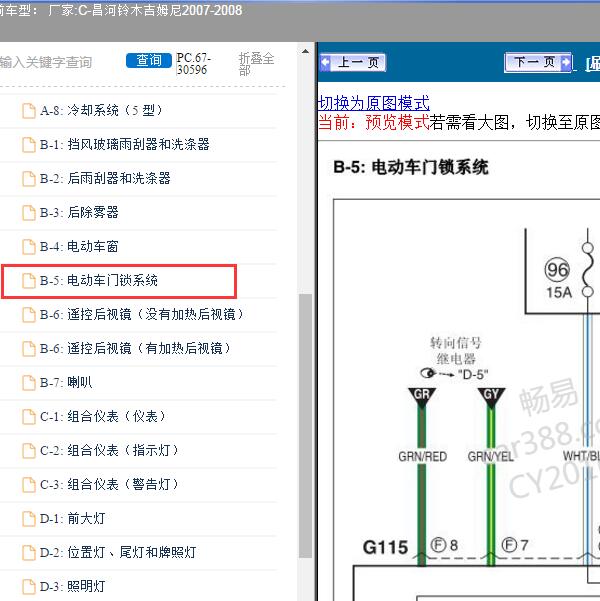Image resolution: width=600 pixels, height=601 pixels.
Task: Click the 当前：预览模式 status text
Action: [x=374, y=123]
